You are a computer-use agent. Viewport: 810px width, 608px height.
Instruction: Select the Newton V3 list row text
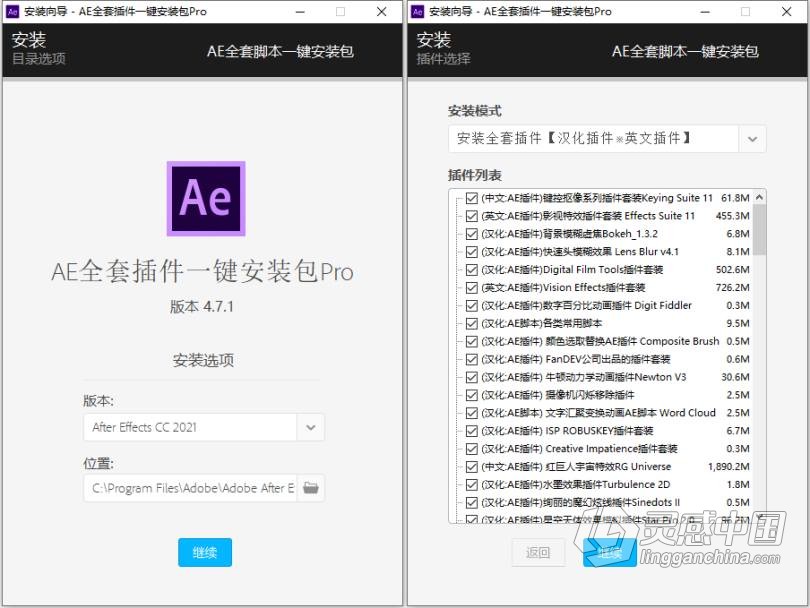point(584,377)
